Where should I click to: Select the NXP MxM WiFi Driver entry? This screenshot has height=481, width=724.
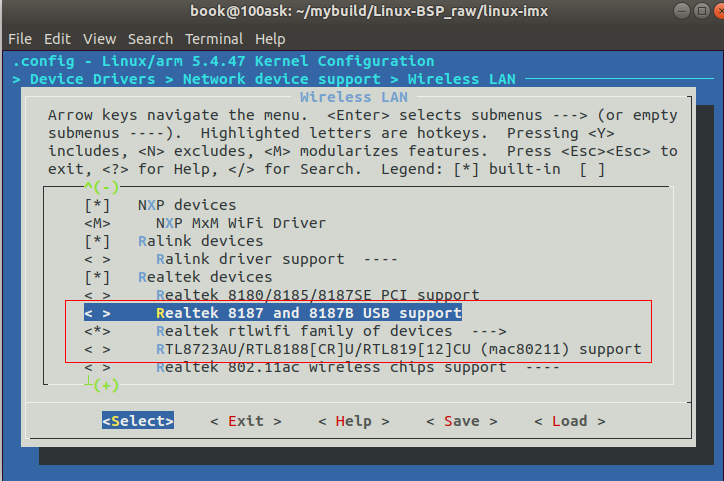[x=241, y=223]
